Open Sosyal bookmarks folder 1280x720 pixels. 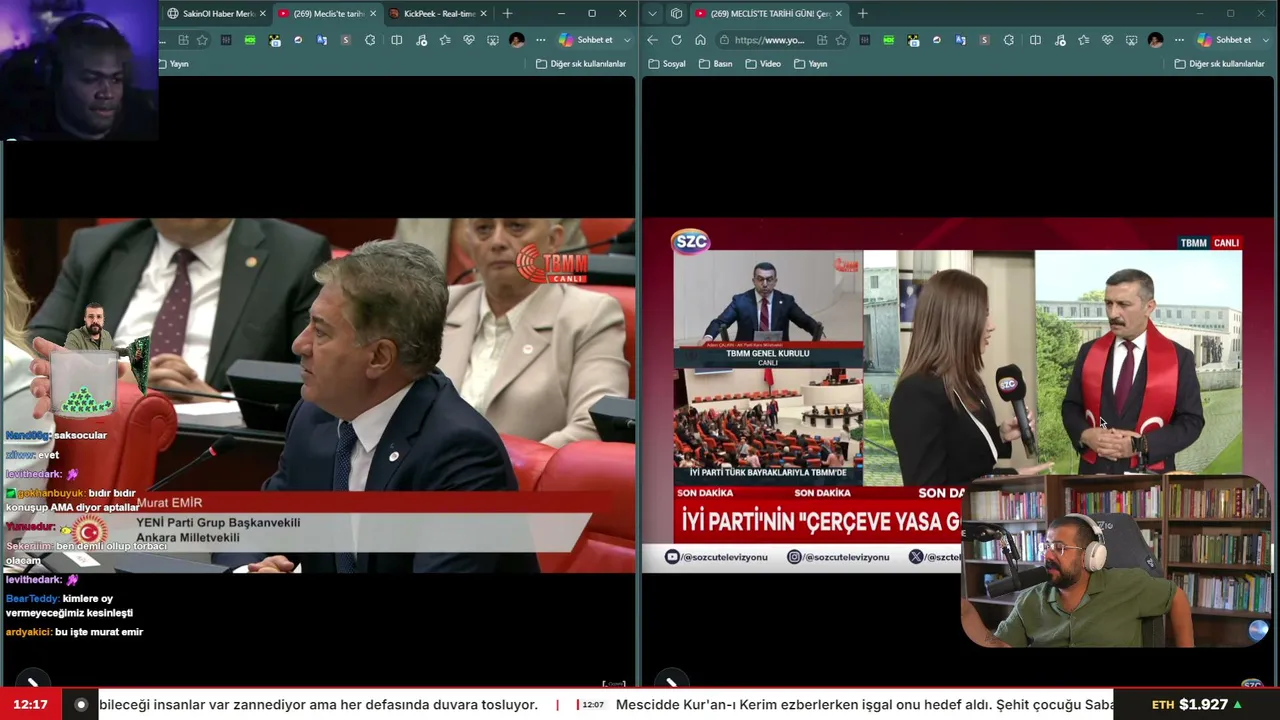(x=667, y=64)
